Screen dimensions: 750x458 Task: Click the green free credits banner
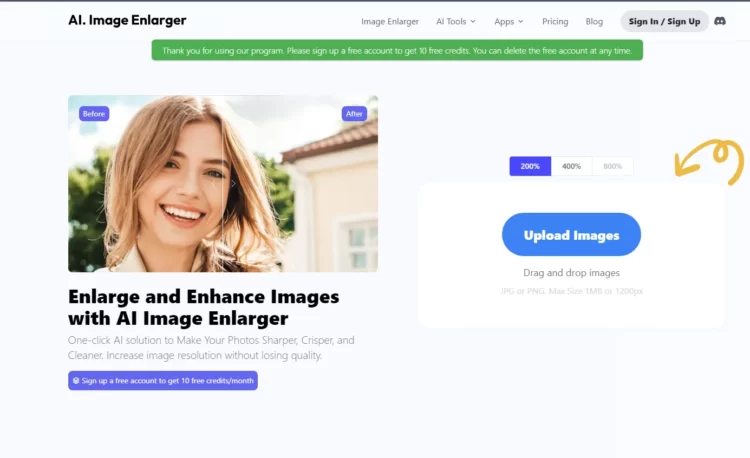pyautogui.click(x=397, y=50)
